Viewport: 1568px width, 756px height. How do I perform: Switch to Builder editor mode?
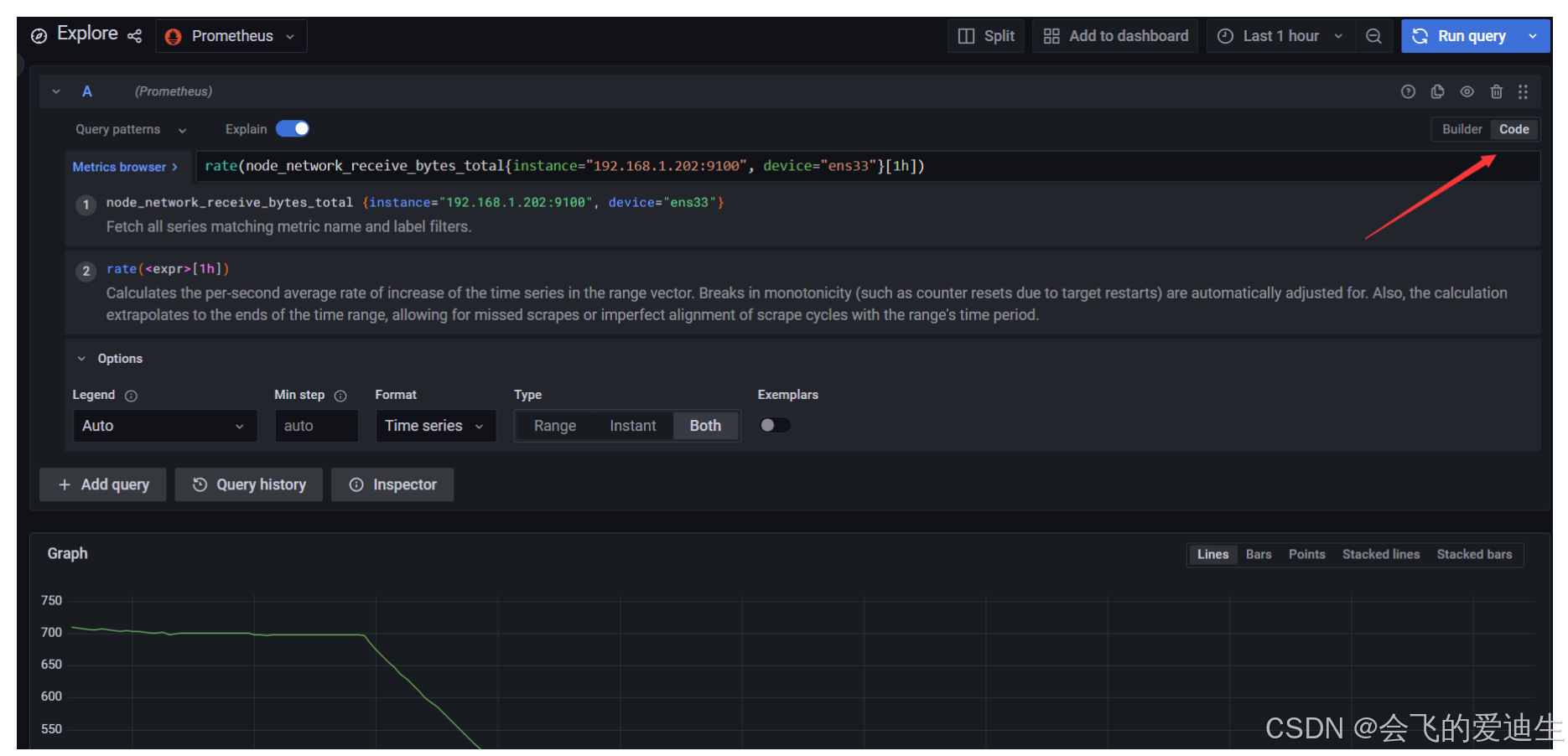(x=1462, y=129)
